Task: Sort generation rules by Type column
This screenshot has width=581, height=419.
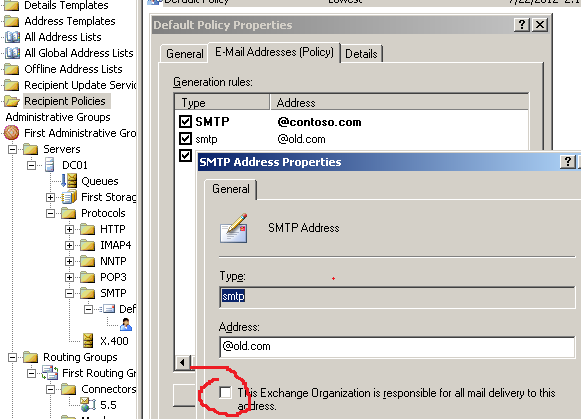Action: (222, 103)
